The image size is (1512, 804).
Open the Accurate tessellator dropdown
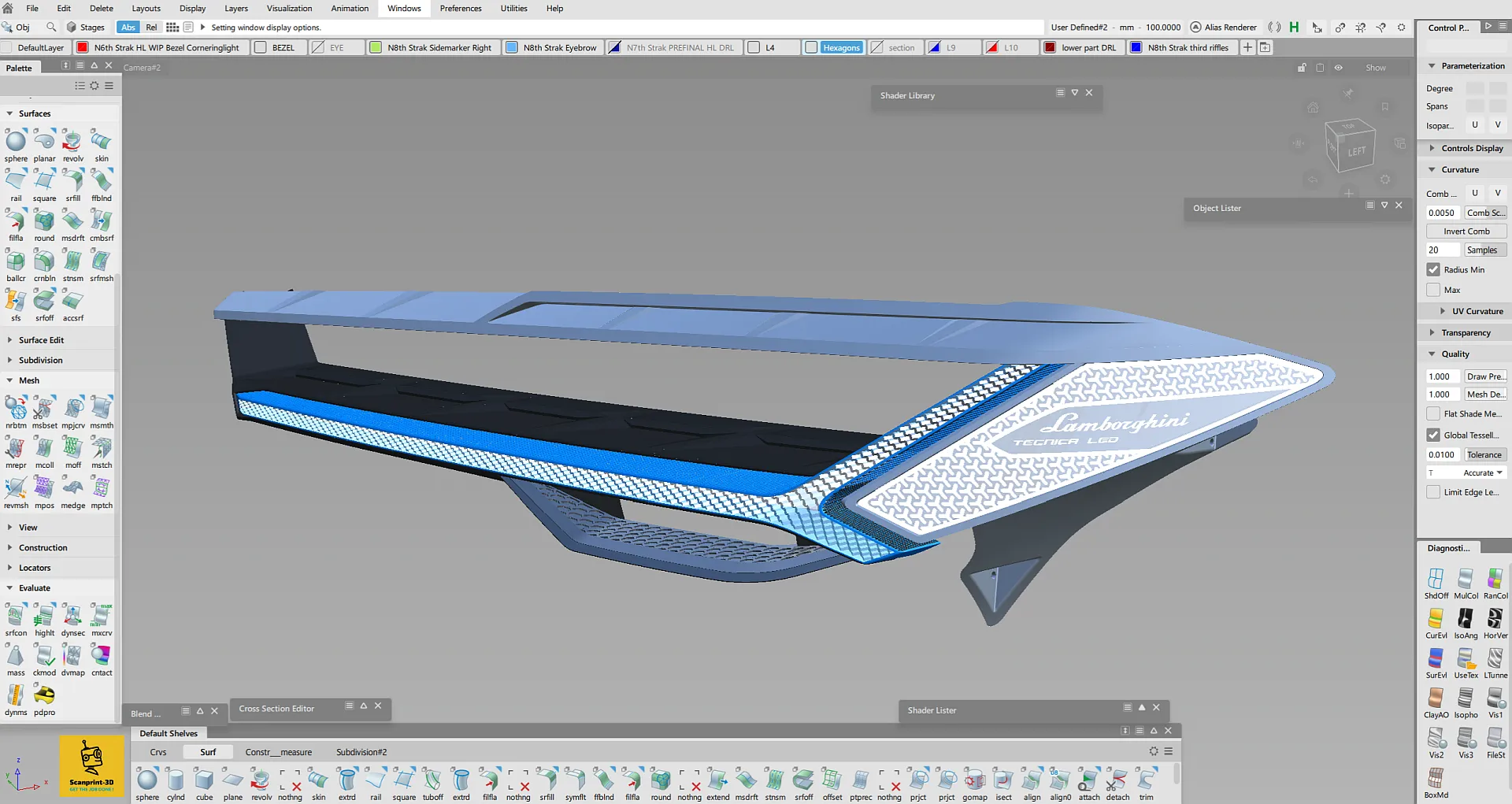1482,473
